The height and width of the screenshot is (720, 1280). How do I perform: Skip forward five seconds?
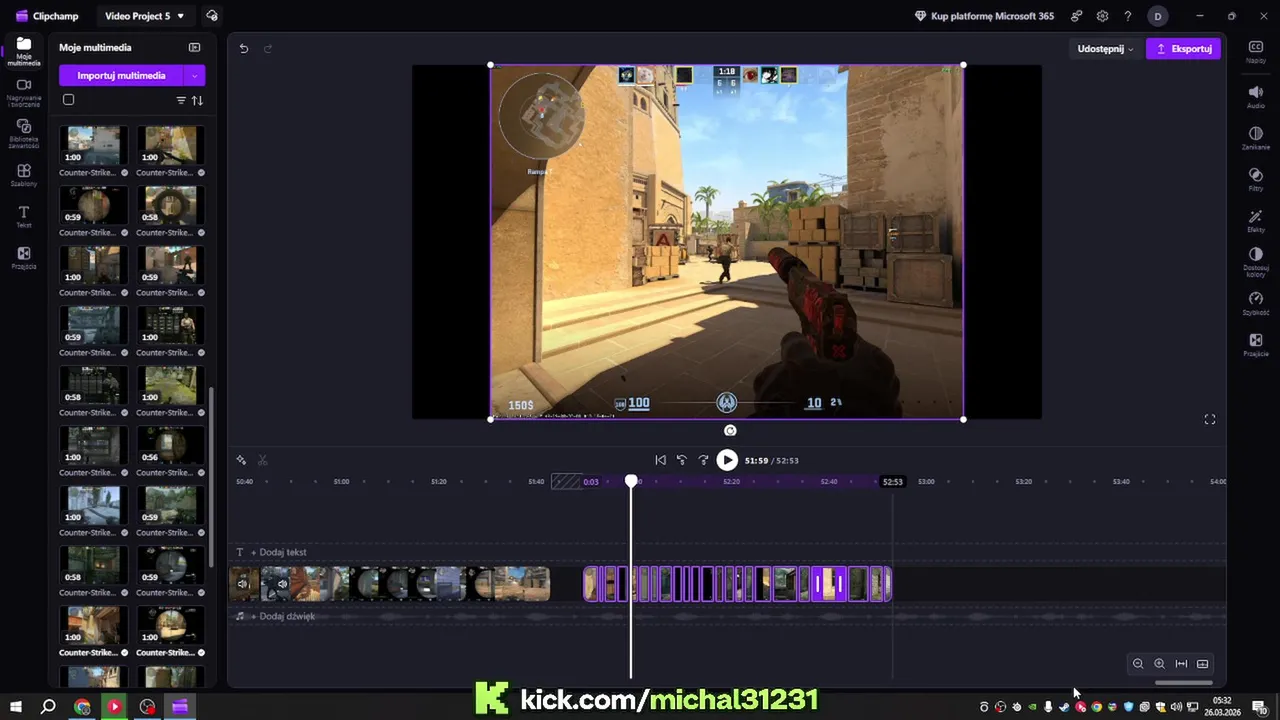(703, 460)
